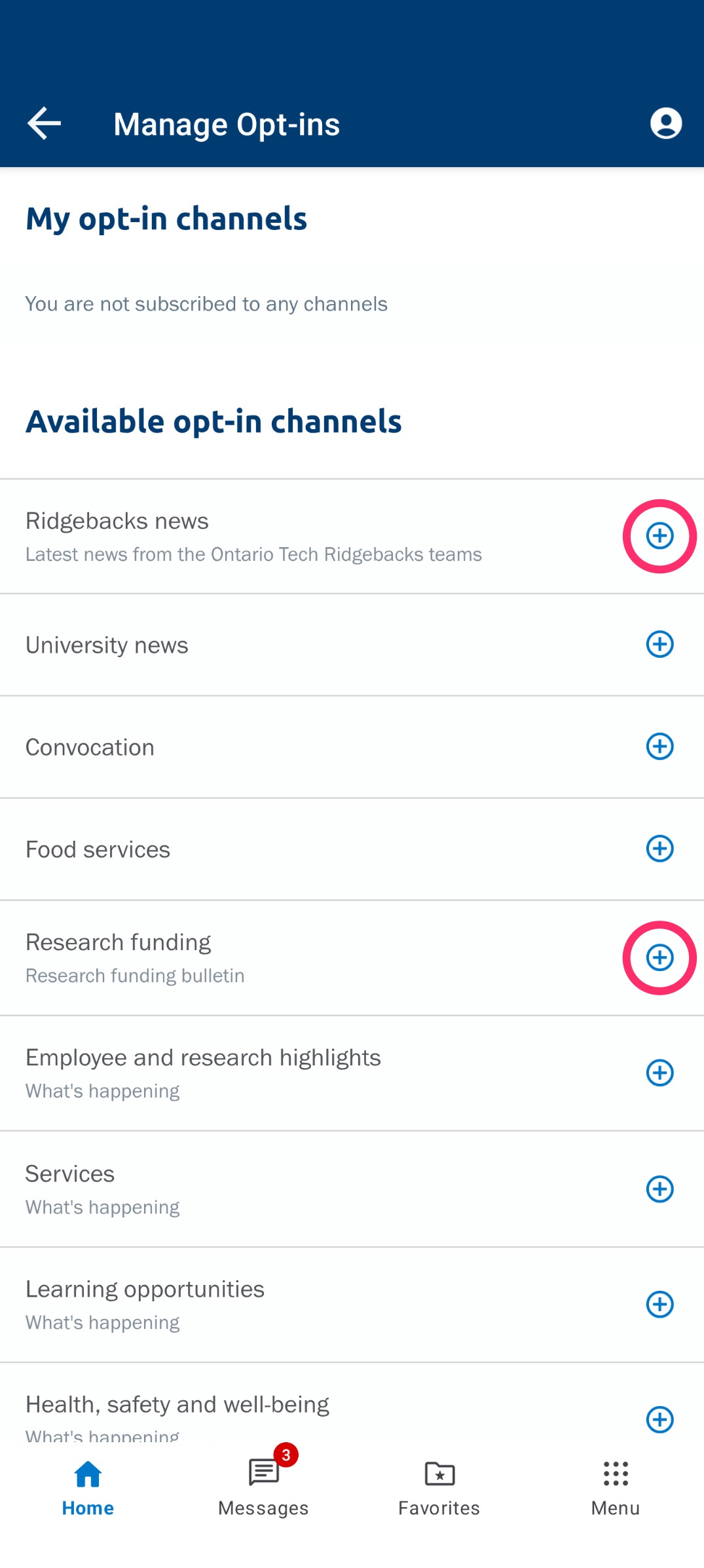Screen dimensions: 704x1568
Task: Subscribe to Health, safety and well-being
Action: [x=659, y=1419]
